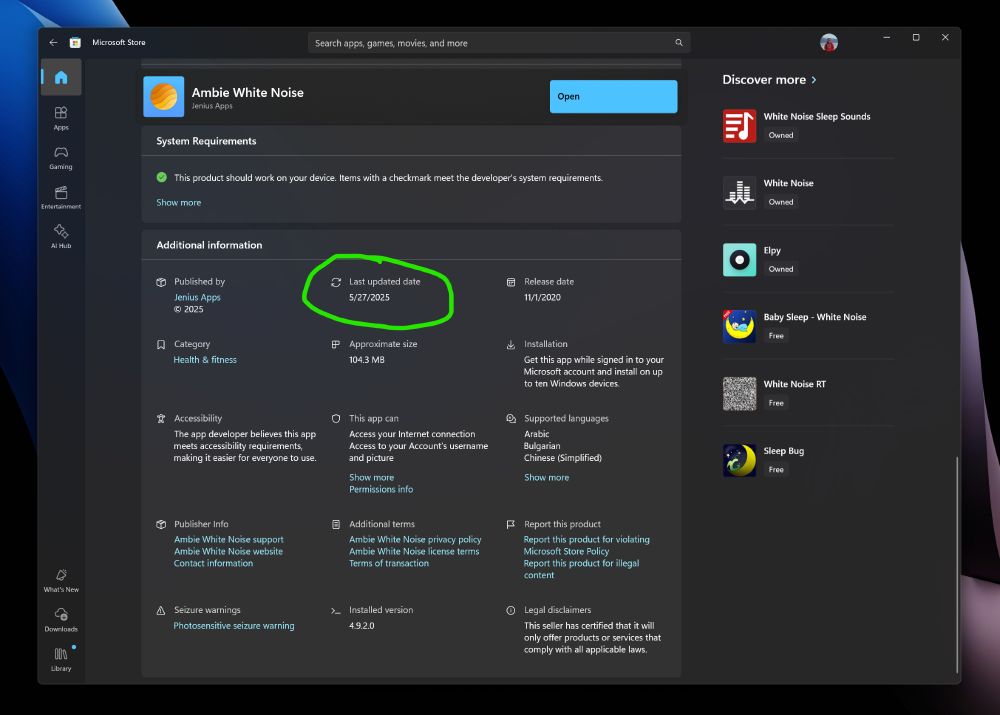
Task: Click the Microsoft Store logo icon
Action: [75, 43]
